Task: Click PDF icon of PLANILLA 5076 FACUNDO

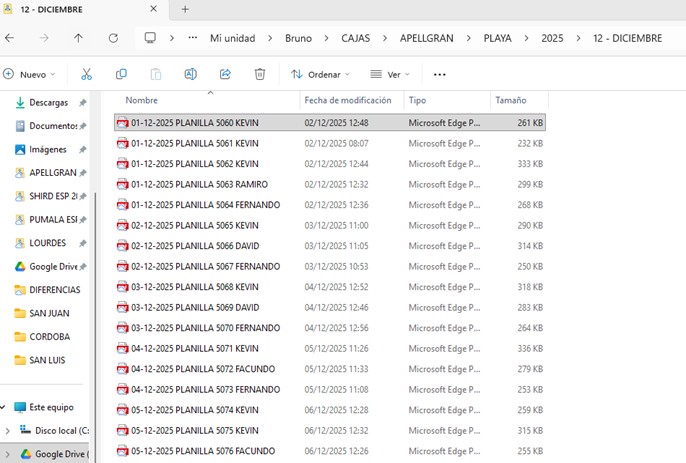Action: pos(122,451)
